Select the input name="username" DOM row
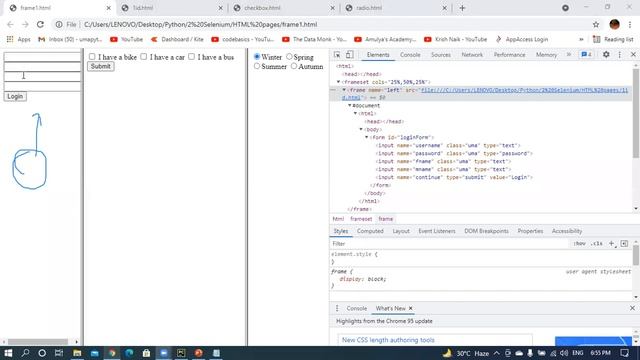Image resolution: width=640 pixels, height=360 pixels. pyautogui.click(x=448, y=145)
